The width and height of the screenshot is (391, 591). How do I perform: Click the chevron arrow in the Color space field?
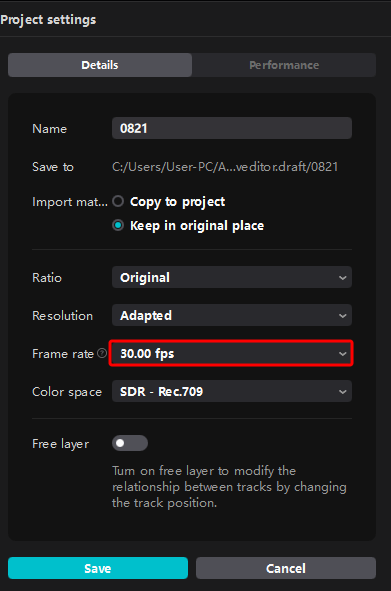[x=342, y=392]
